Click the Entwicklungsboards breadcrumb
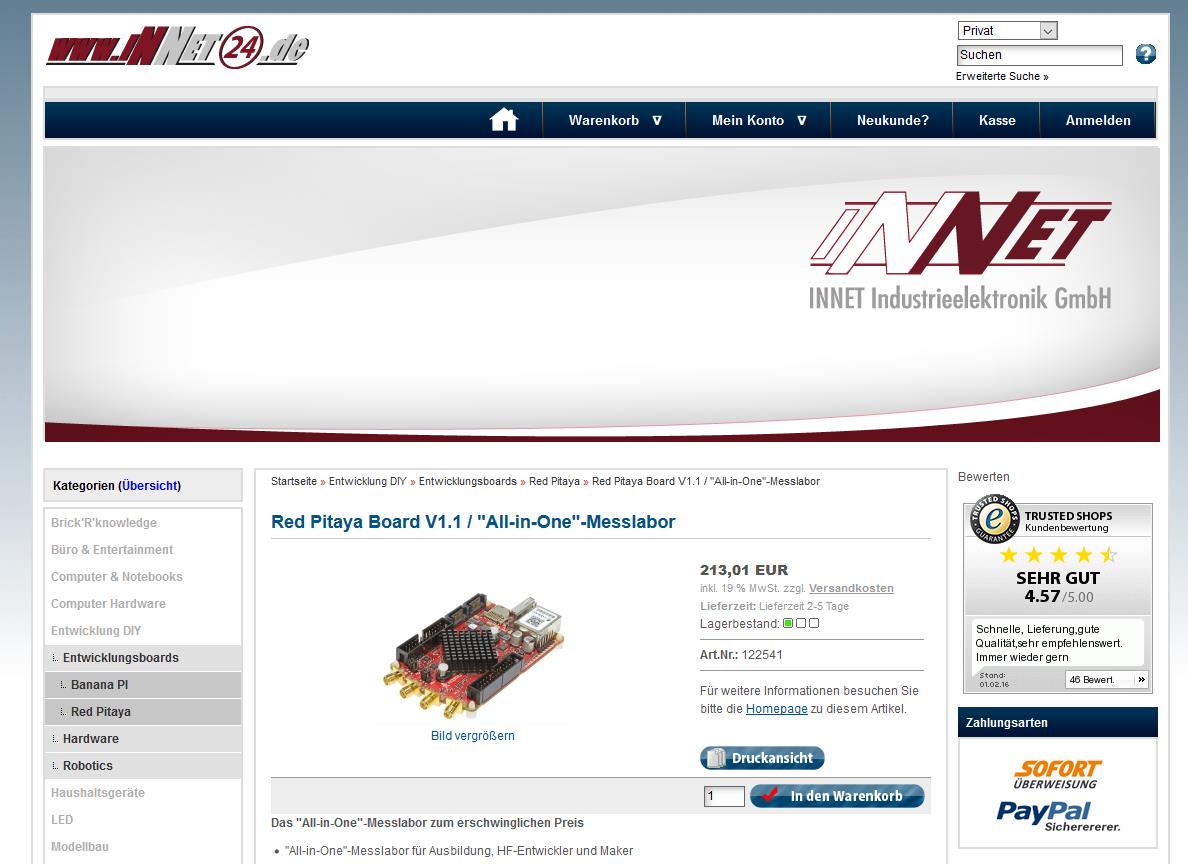Viewport: 1188px width, 864px height. click(467, 481)
